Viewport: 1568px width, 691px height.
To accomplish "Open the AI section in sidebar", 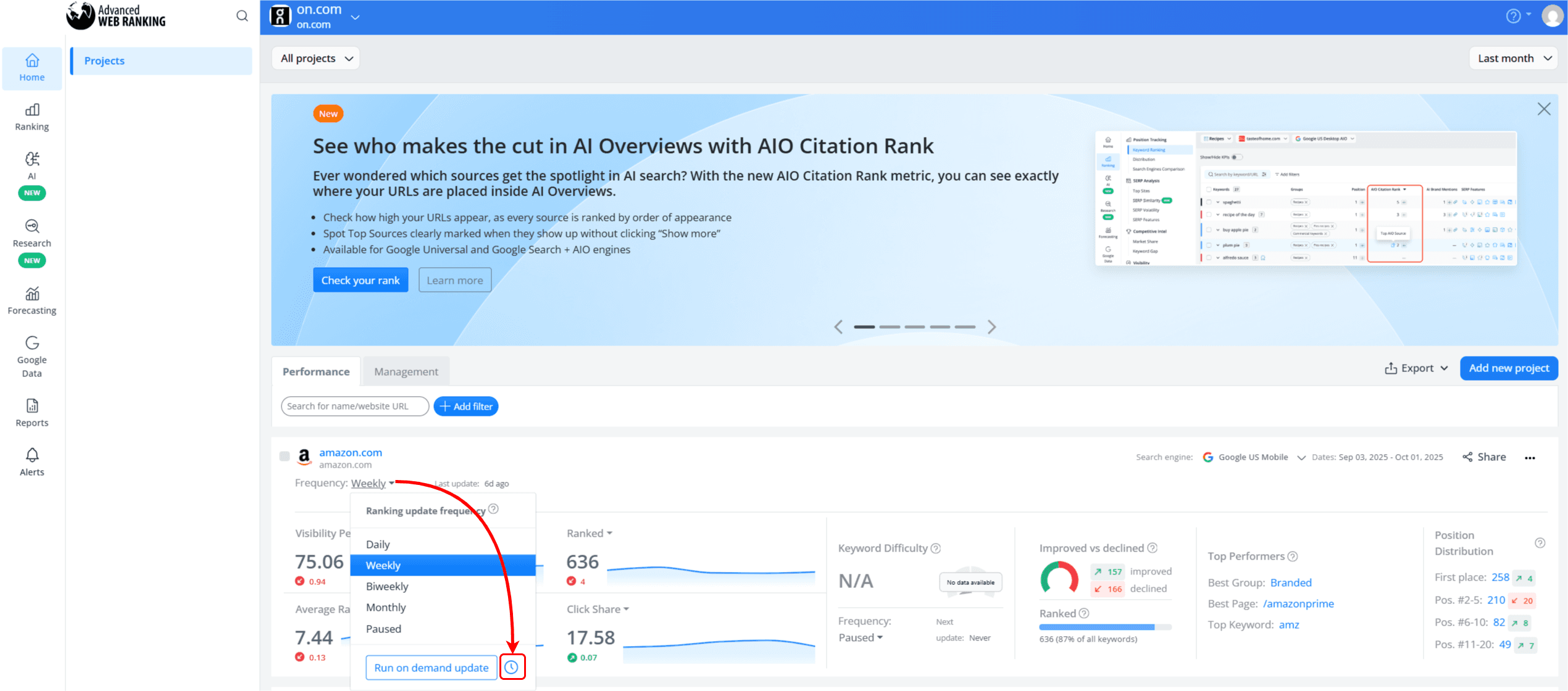I will pos(32,175).
